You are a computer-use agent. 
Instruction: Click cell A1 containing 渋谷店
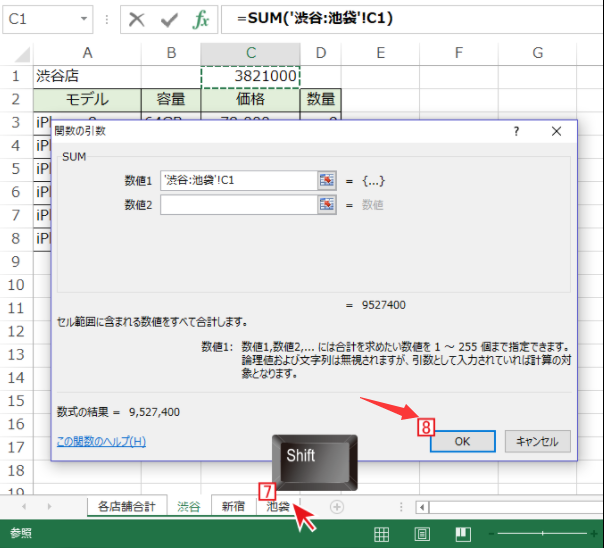87,76
